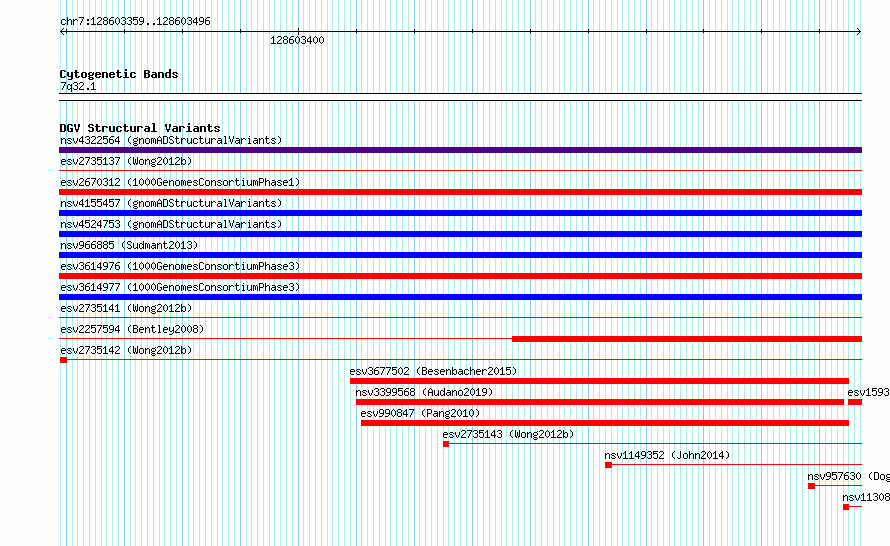Open the nsv3399568 (Audano2019) label
Screen dimensions: 890x546
click(x=424, y=392)
